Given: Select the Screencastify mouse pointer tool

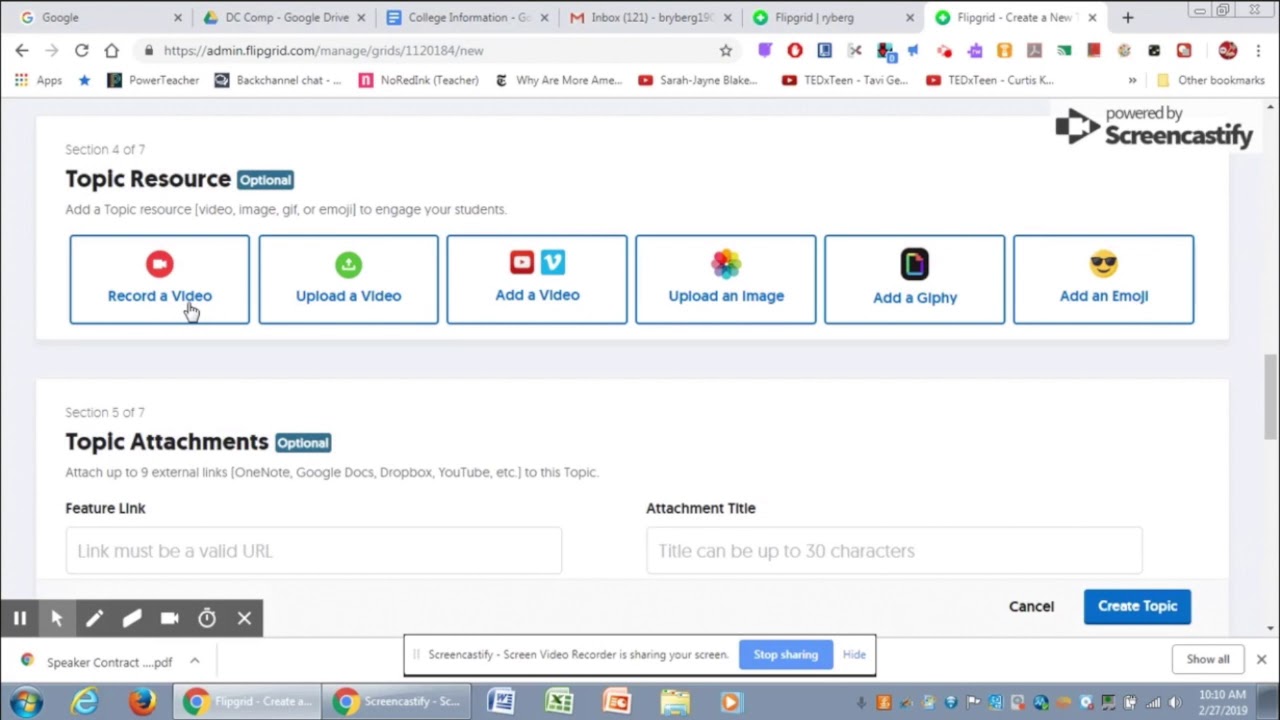Looking at the screenshot, I should click(57, 618).
